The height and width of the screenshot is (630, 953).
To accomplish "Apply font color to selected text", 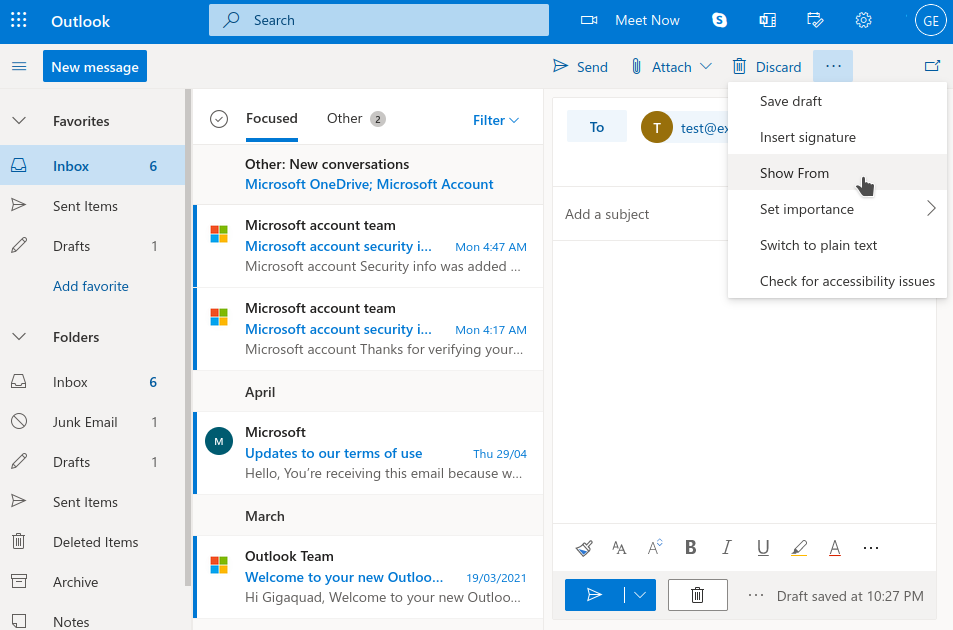I will point(834,547).
